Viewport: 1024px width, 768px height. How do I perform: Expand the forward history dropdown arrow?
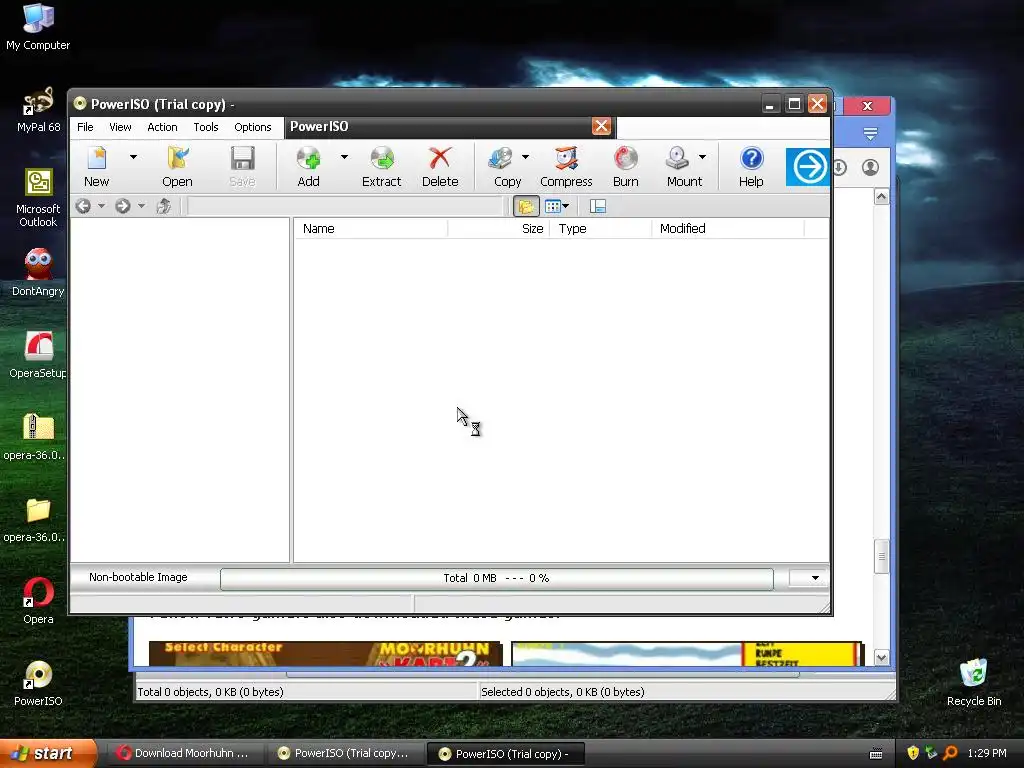click(141, 206)
